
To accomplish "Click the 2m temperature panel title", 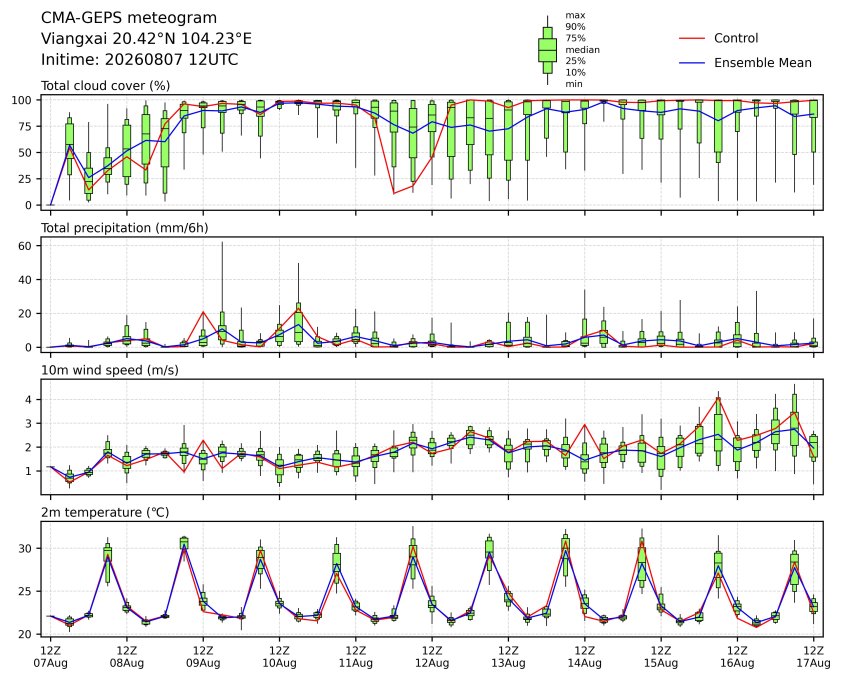I will pos(105,512).
